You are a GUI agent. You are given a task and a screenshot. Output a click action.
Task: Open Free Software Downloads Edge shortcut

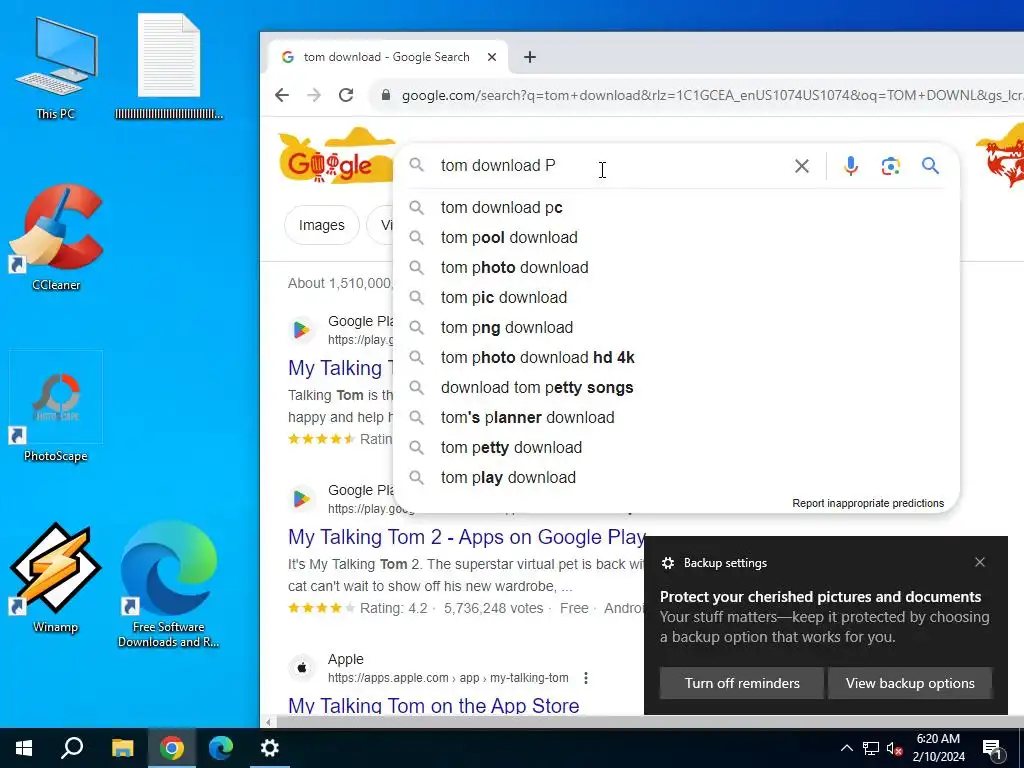[168, 584]
